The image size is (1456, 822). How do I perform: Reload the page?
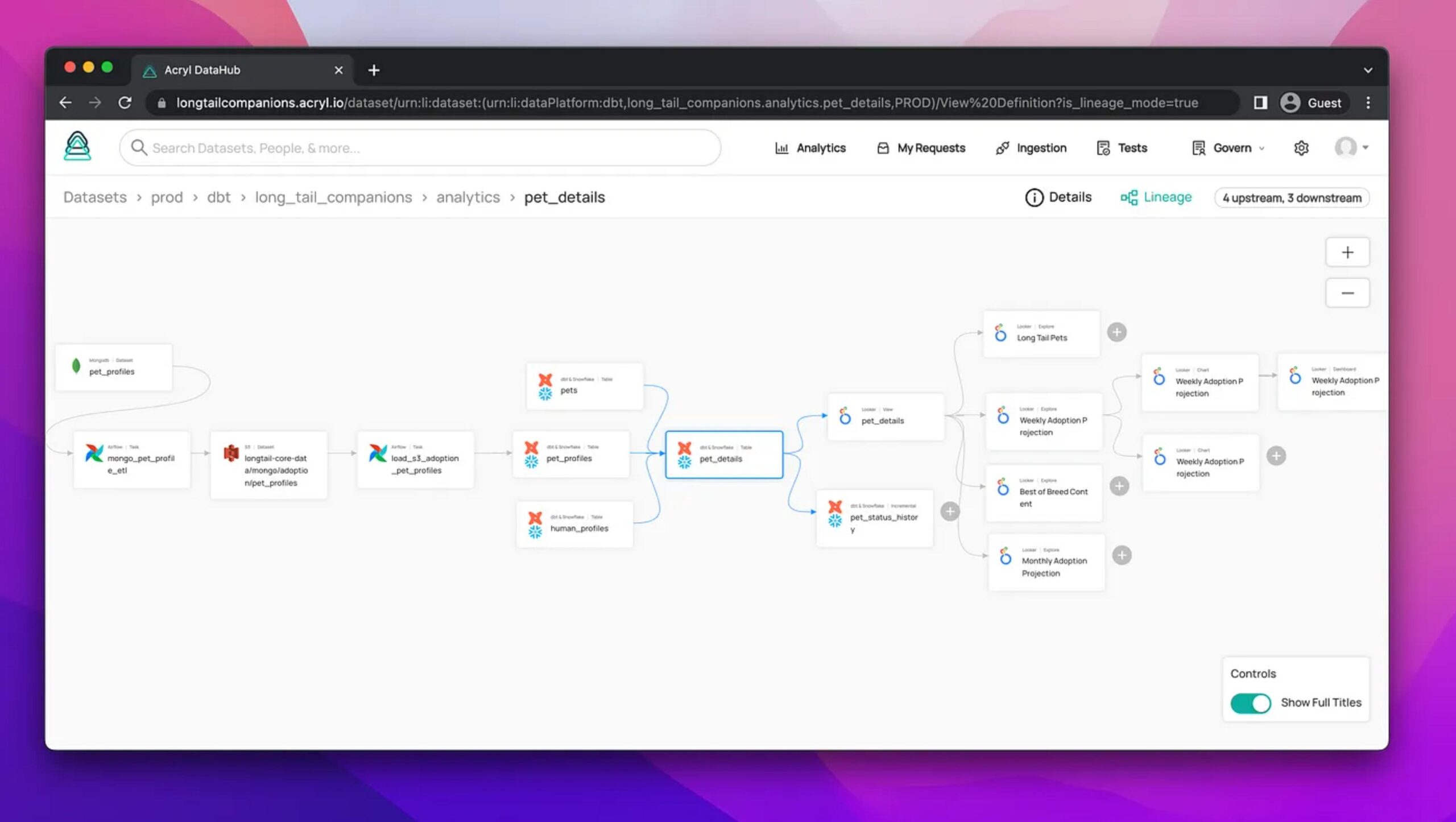[x=125, y=103]
